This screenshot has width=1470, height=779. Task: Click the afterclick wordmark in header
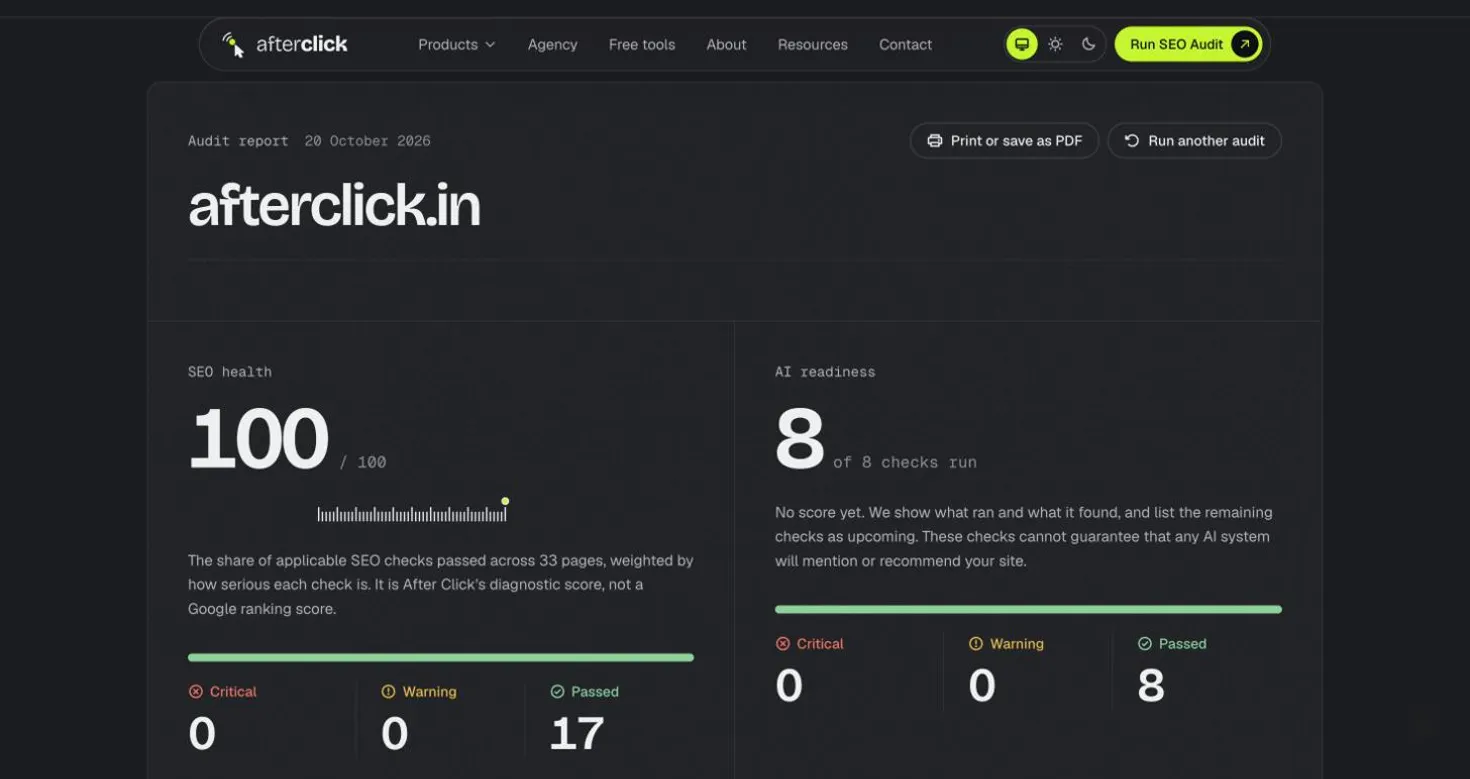[302, 44]
